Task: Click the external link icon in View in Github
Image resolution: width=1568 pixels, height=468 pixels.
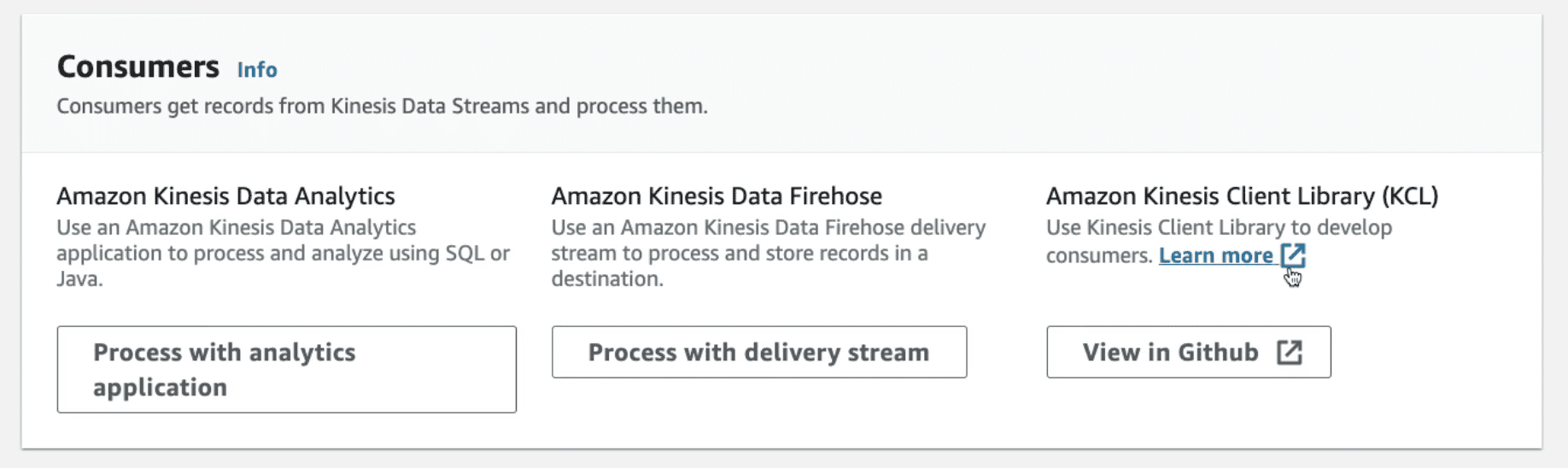Action: [1289, 353]
